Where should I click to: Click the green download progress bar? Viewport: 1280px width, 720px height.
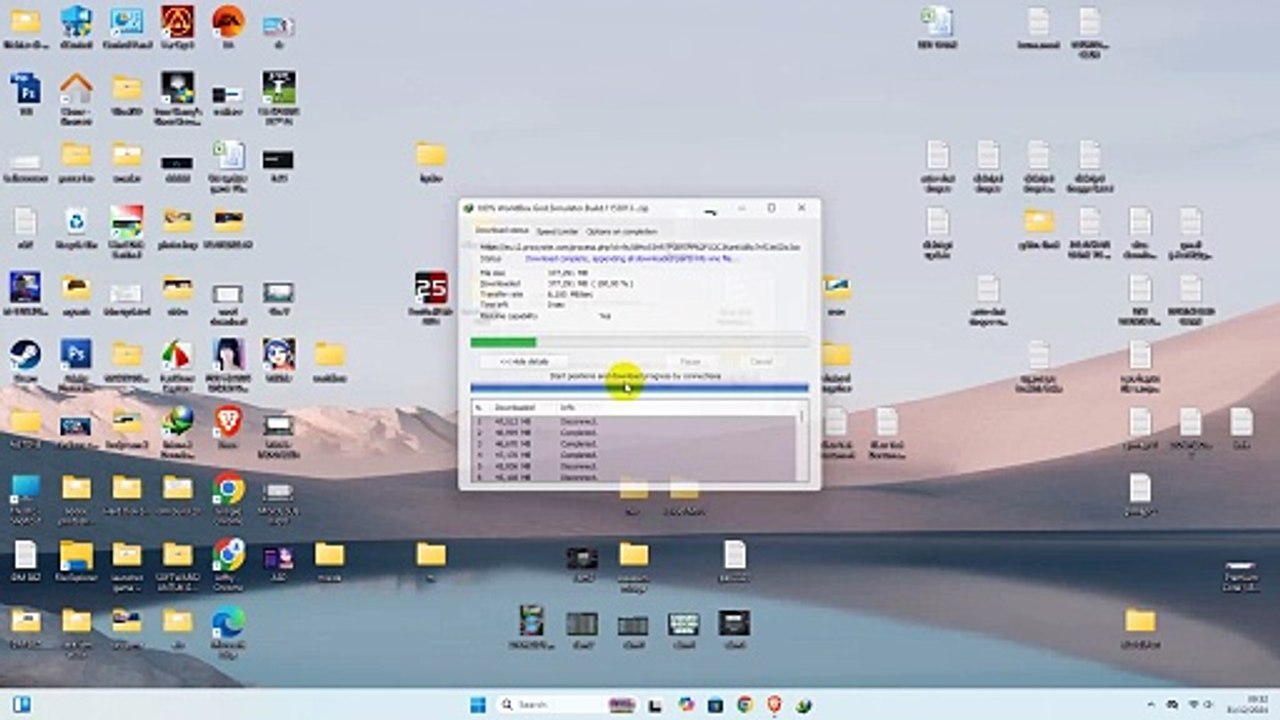640,342
